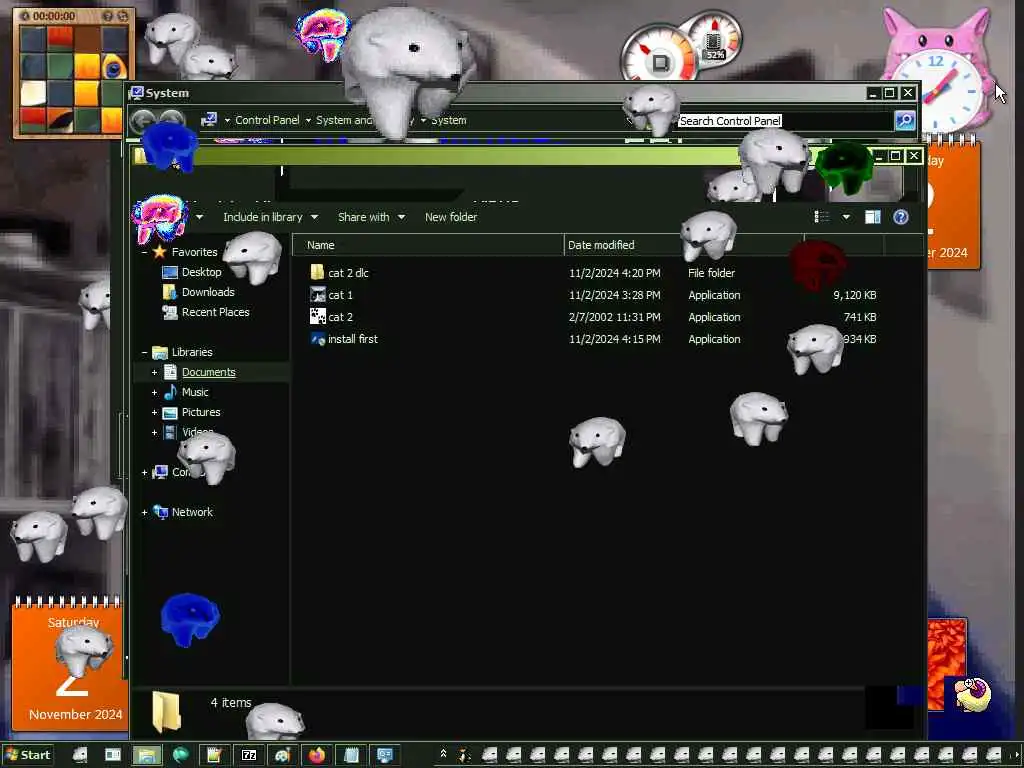Click the File folder type cell
Viewport: 1024px width, 768px height.
711,273
